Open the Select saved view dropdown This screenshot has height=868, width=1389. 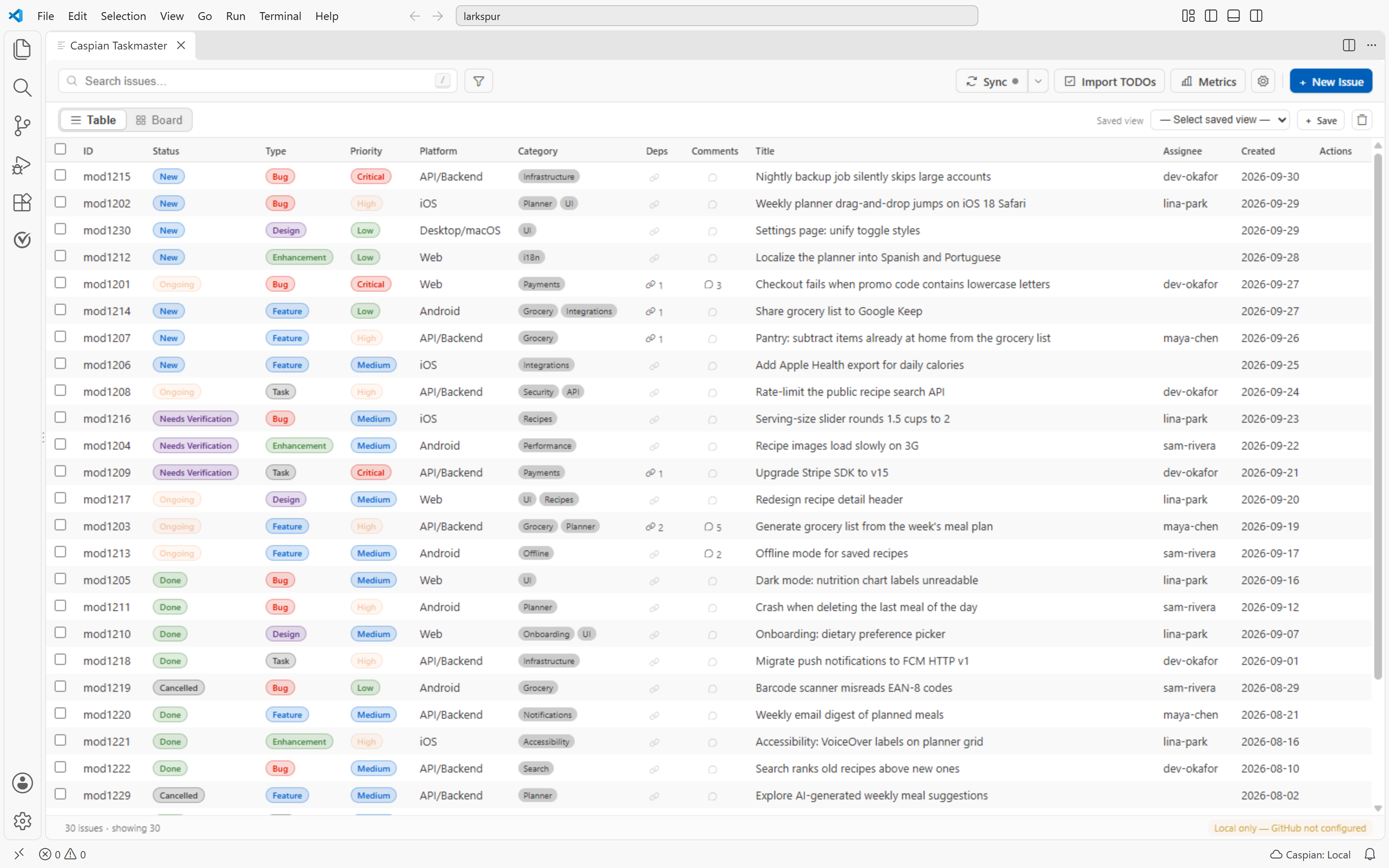[1220, 120]
